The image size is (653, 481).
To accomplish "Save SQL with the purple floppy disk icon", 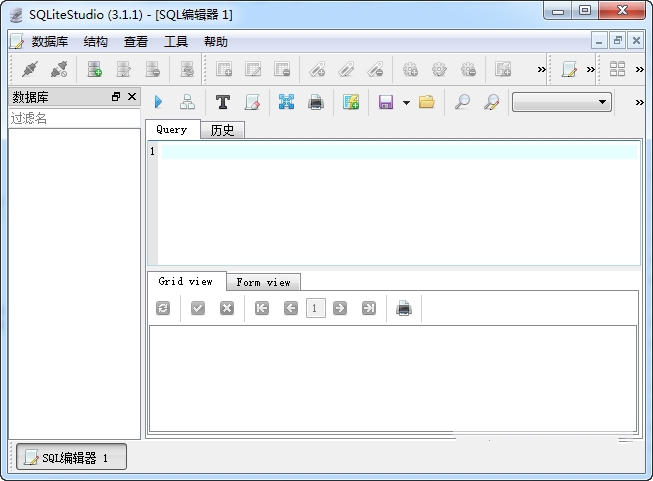I will (x=386, y=102).
